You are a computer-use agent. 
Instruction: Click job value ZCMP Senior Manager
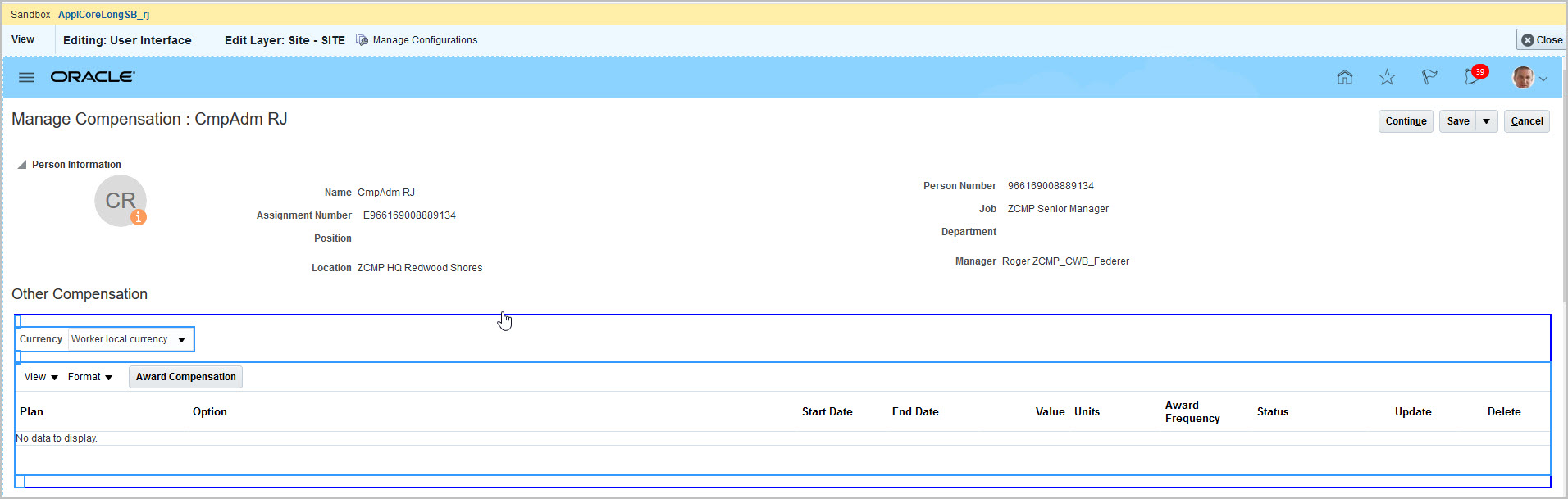[1058, 209]
